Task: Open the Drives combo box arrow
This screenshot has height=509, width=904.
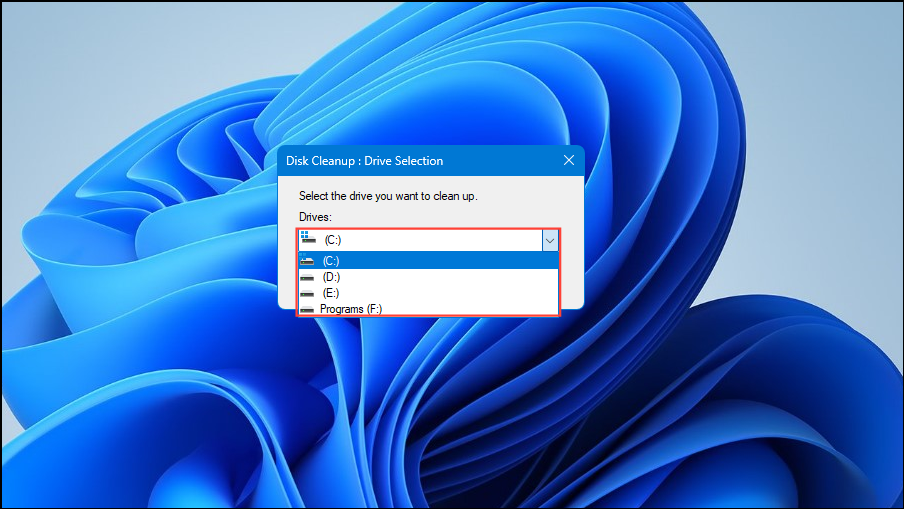Action: [x=550, y=240]
